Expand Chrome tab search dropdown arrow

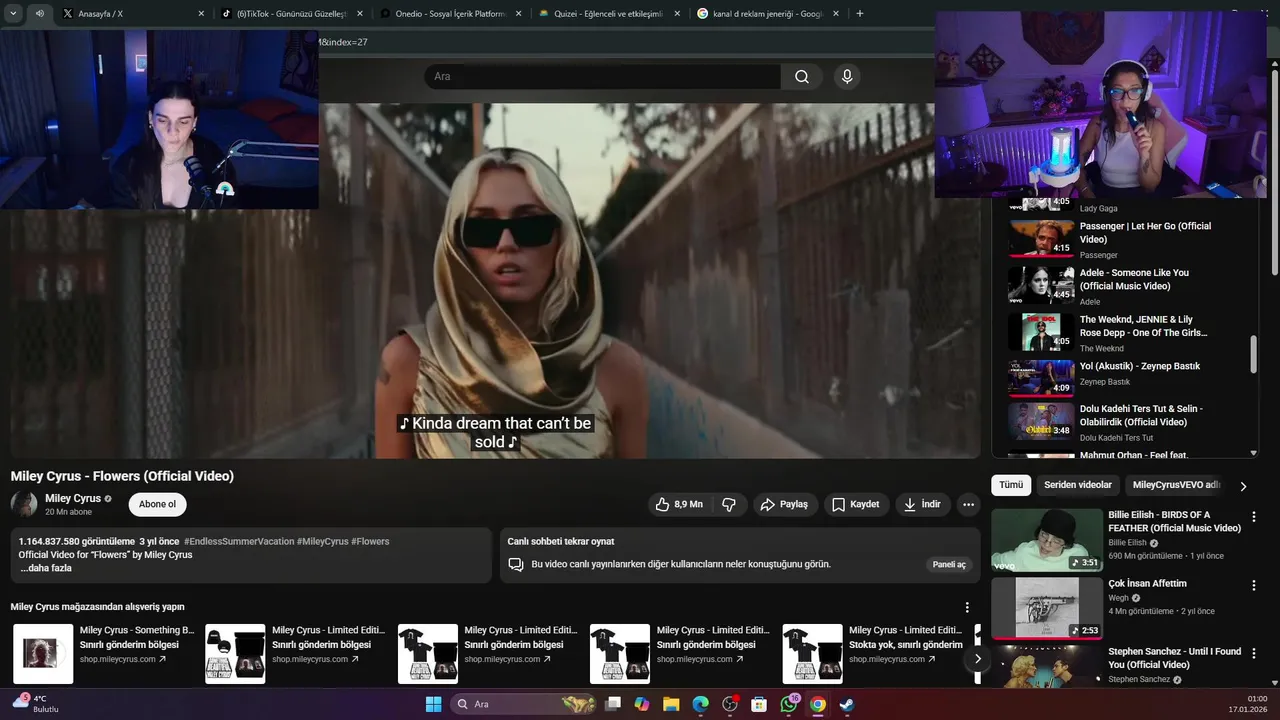click(13, 14)
